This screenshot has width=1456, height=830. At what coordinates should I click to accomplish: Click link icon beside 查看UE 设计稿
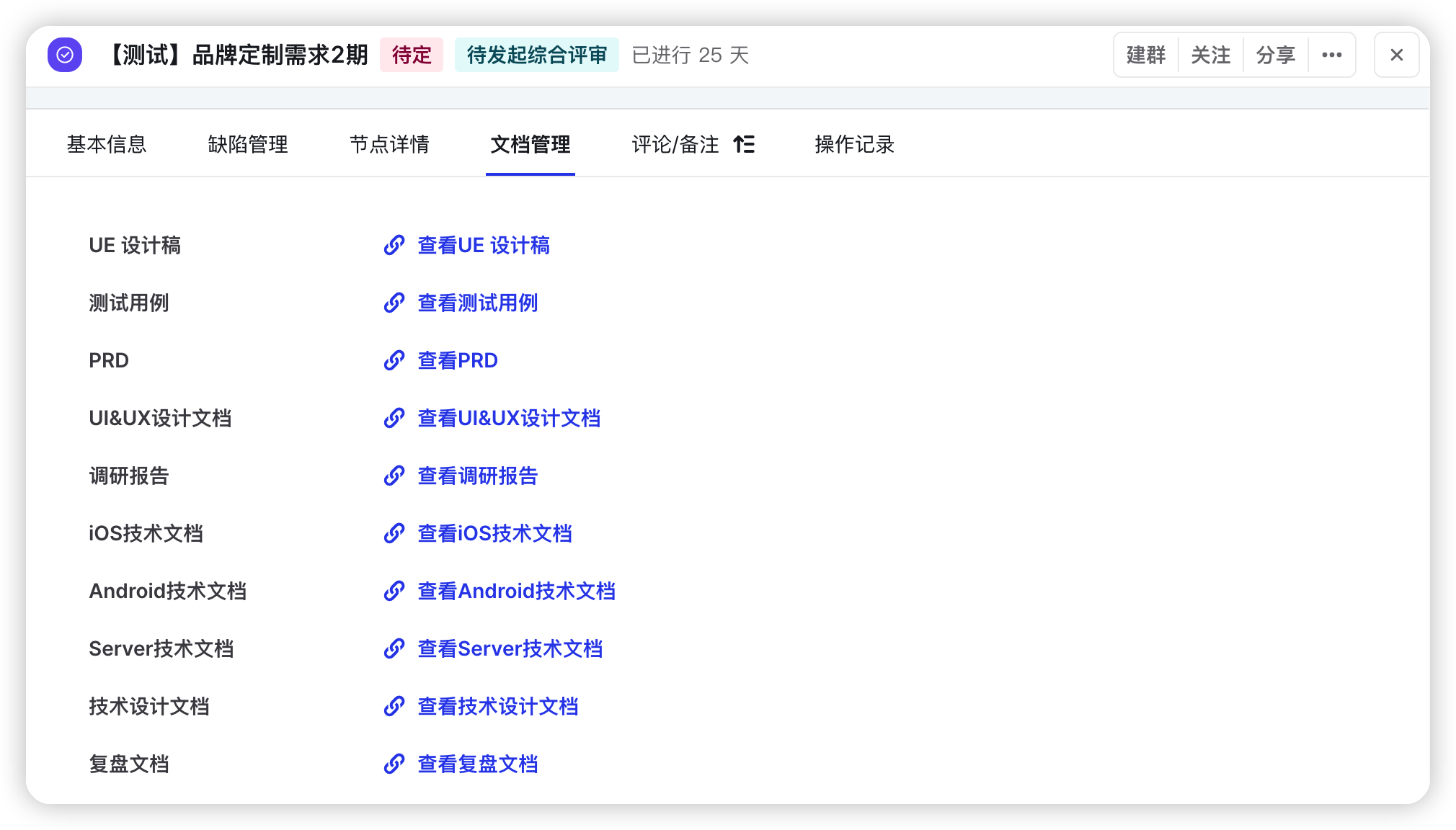coord(394,245)
